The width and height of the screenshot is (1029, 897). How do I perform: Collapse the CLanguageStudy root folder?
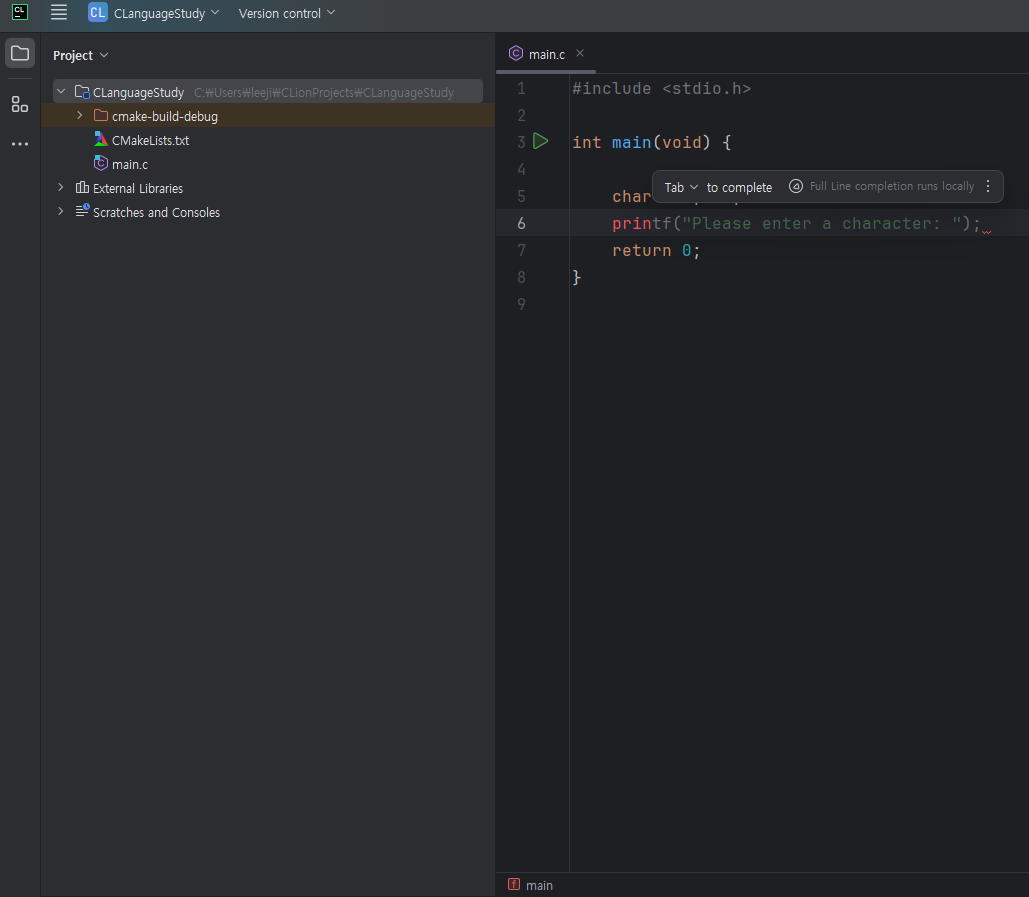(x=61, y=92)
